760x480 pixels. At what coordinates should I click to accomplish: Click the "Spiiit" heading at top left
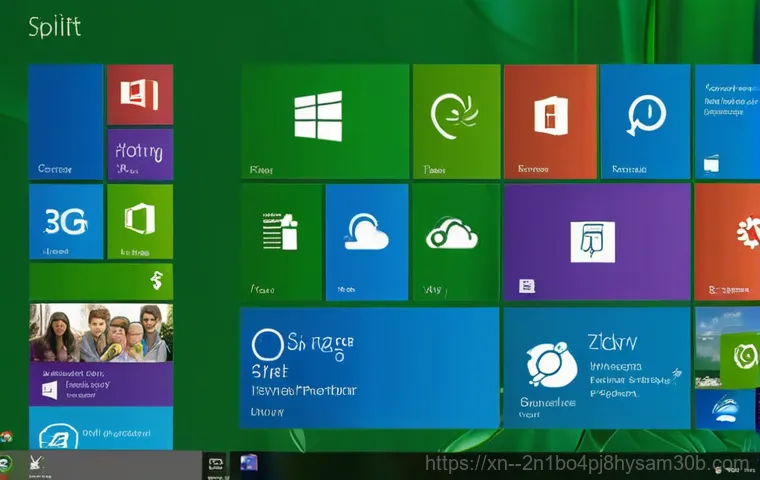(x=54, y=27)
